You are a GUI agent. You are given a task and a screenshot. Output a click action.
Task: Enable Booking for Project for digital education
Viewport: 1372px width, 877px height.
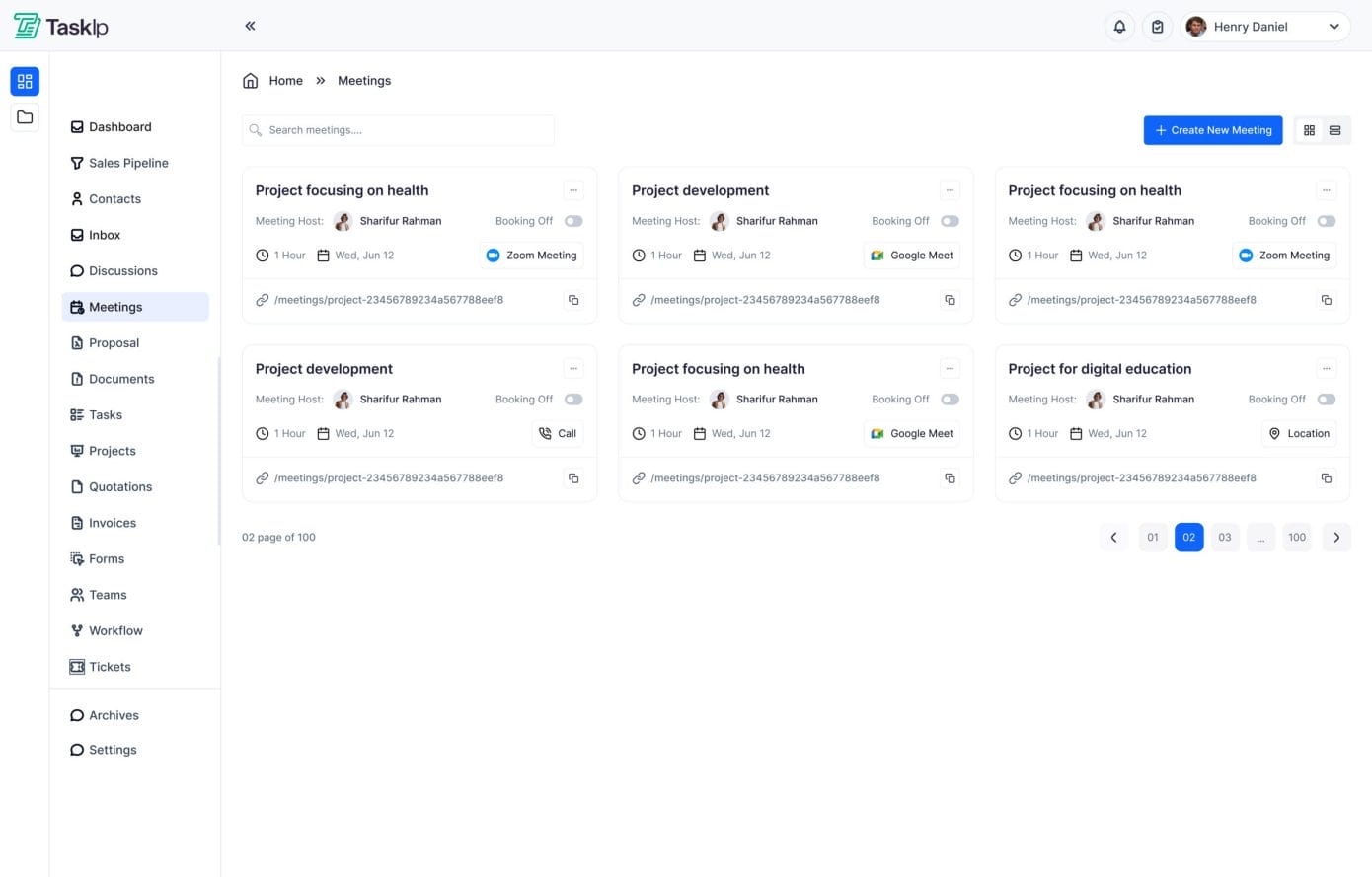click(x=1326, y=400)
